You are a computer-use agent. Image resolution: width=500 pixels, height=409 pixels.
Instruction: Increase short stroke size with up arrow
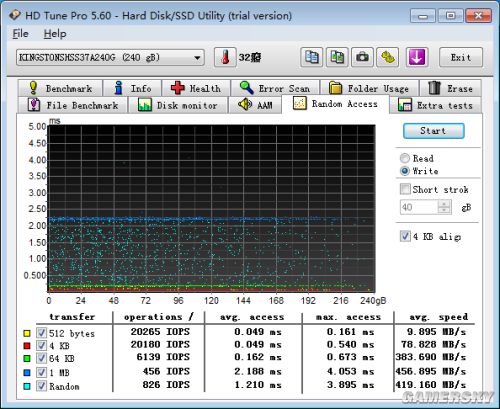pos(444,203)
